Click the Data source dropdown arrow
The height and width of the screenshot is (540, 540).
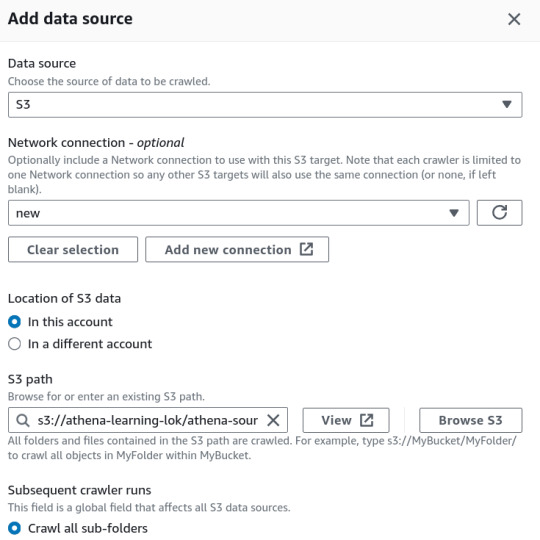click(x=507, y=104)
